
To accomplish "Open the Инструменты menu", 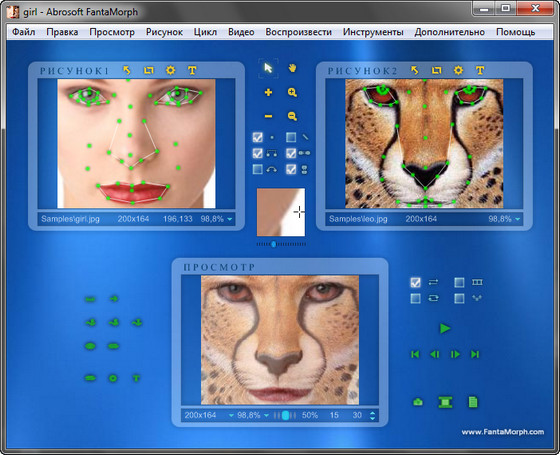I will point(373,32).
